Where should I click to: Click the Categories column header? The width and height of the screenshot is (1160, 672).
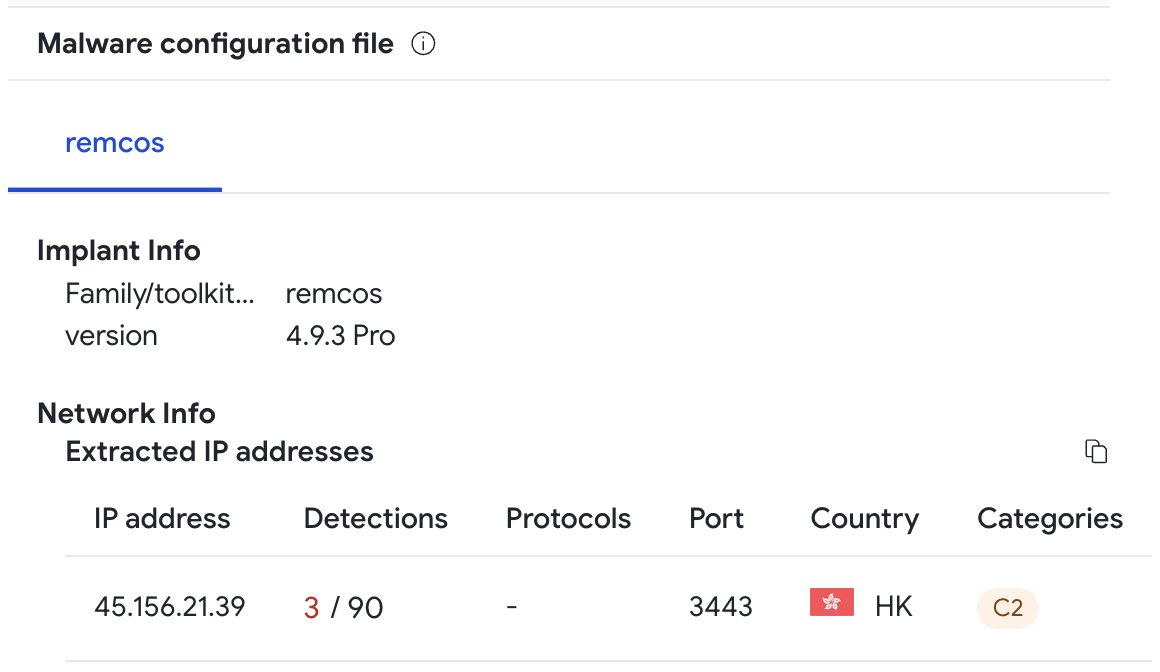point(1050,519)
